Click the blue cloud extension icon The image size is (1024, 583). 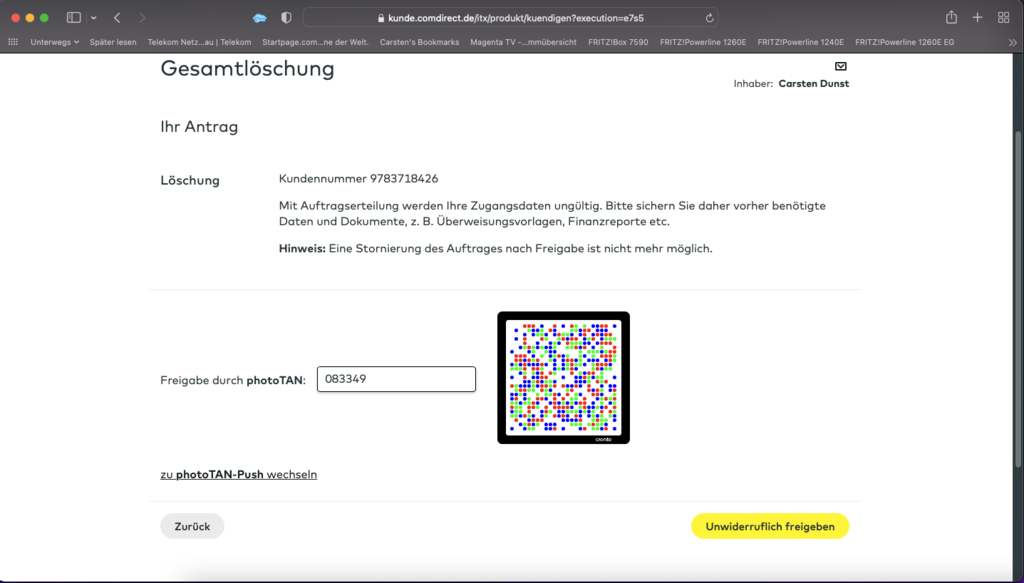coord(260,18)
